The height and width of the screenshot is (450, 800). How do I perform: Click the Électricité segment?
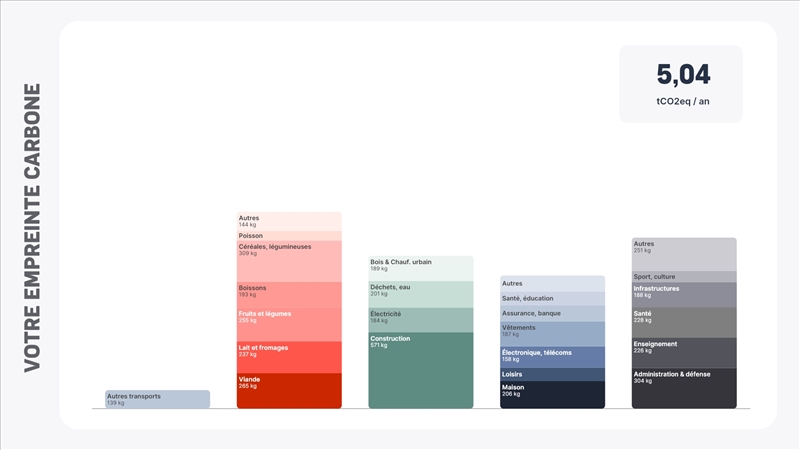(420, 320)
